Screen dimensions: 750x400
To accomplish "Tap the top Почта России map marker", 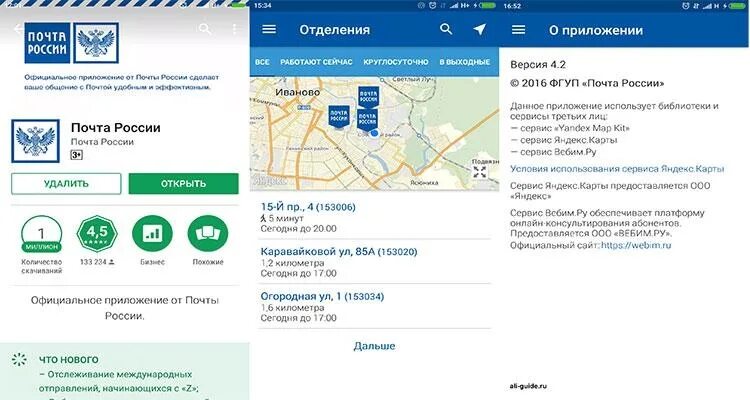I will pos(368,97).
